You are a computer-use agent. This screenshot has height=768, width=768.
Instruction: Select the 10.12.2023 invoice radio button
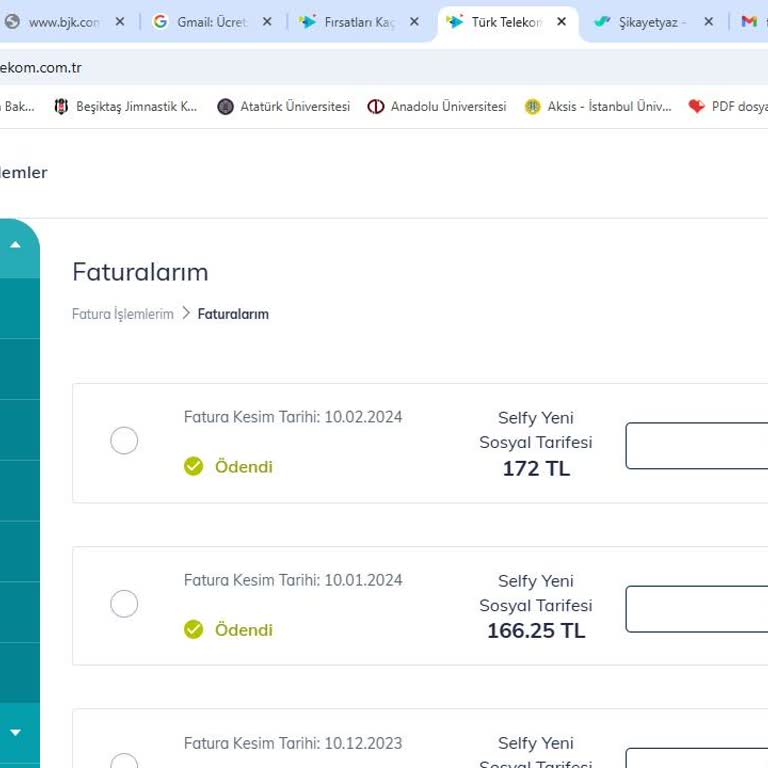(124, 761)
